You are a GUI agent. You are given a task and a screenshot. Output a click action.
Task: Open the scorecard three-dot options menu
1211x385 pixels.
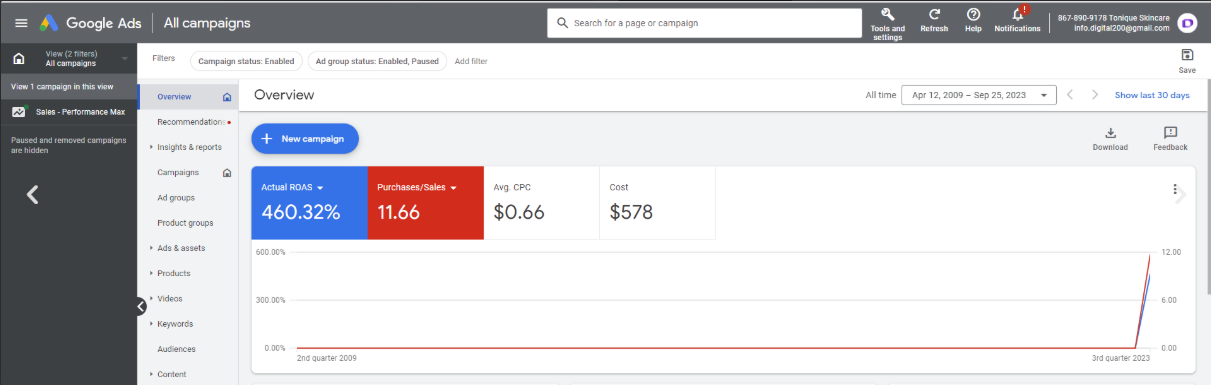coord(1175,190)
